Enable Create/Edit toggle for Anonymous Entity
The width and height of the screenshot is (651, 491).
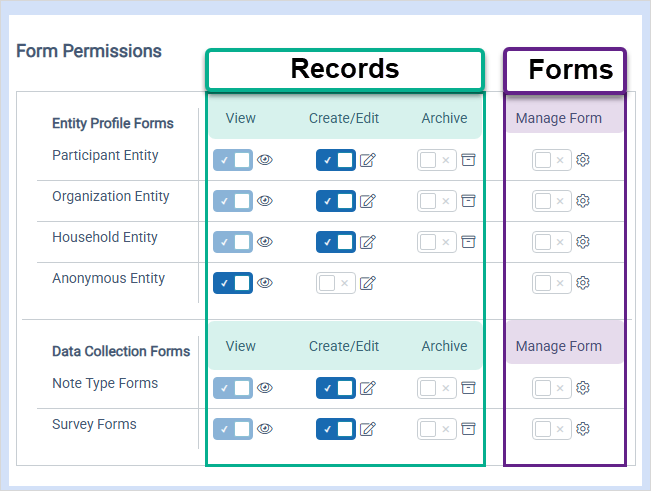(336, 283)
